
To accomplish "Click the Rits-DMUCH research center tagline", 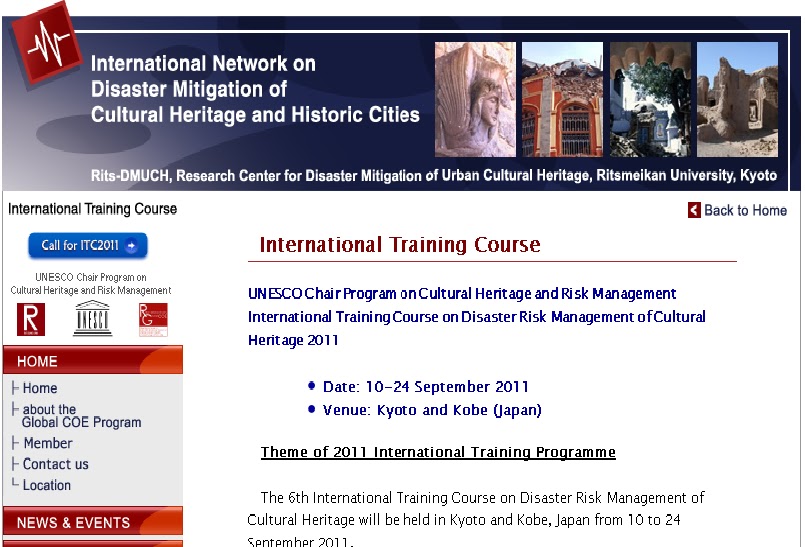I will [x=434, y=176].
